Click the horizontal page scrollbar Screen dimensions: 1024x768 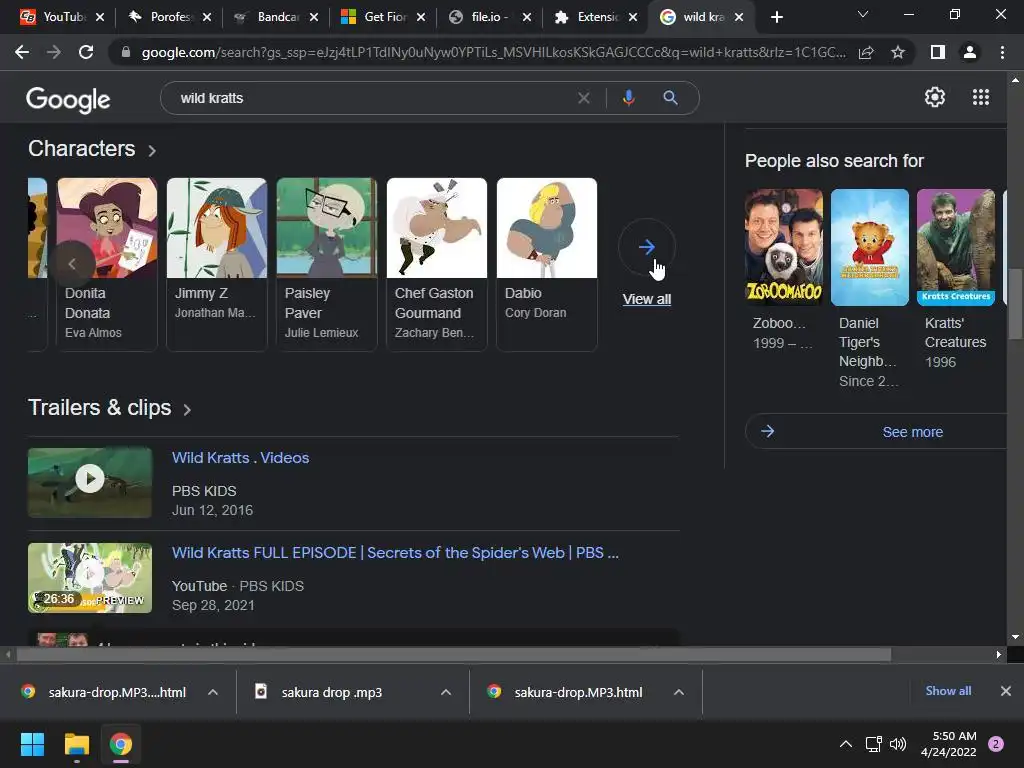point(453,654)
